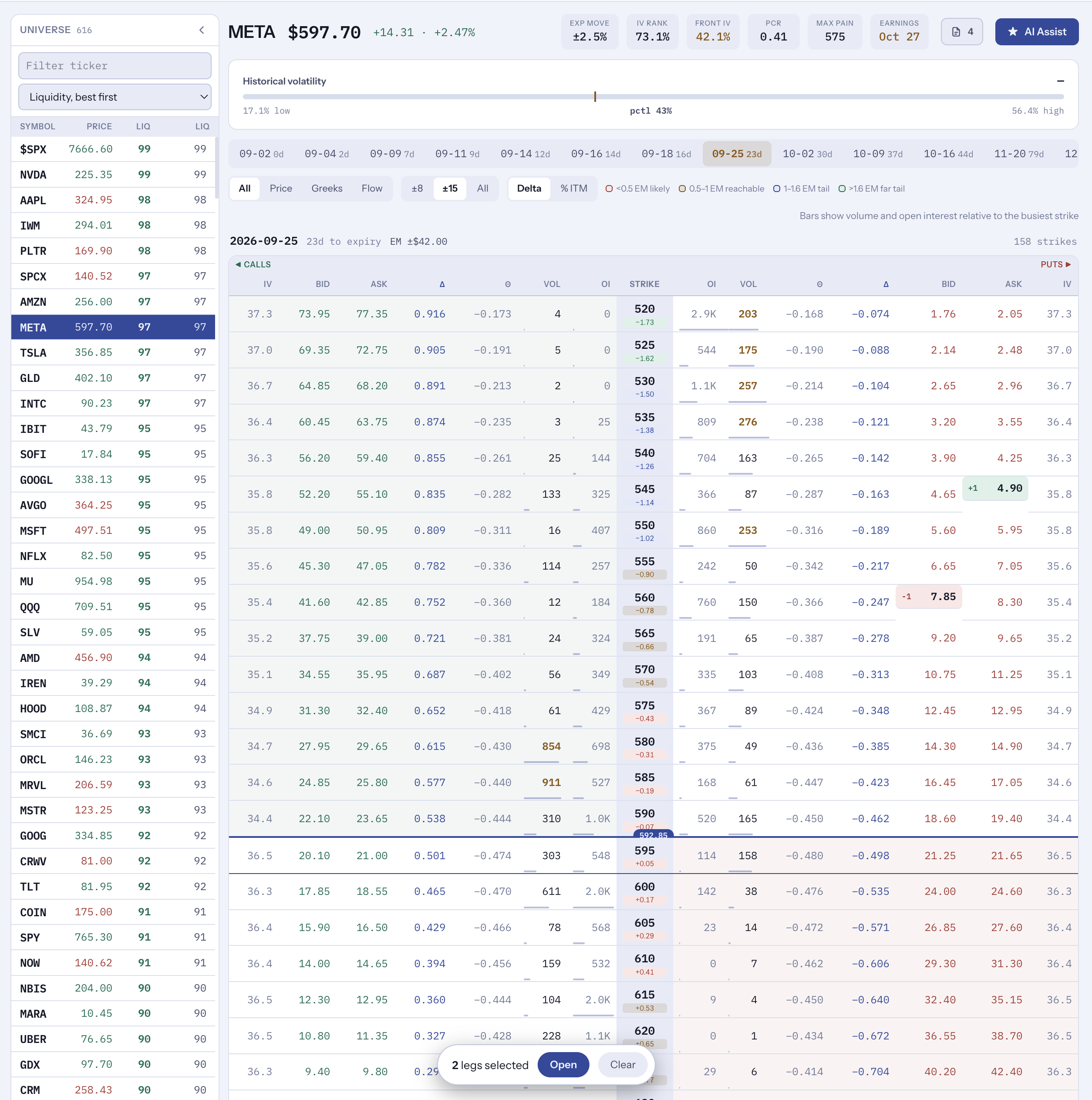
Task: Switch columns view to Greeks
Action: point(327,189)
